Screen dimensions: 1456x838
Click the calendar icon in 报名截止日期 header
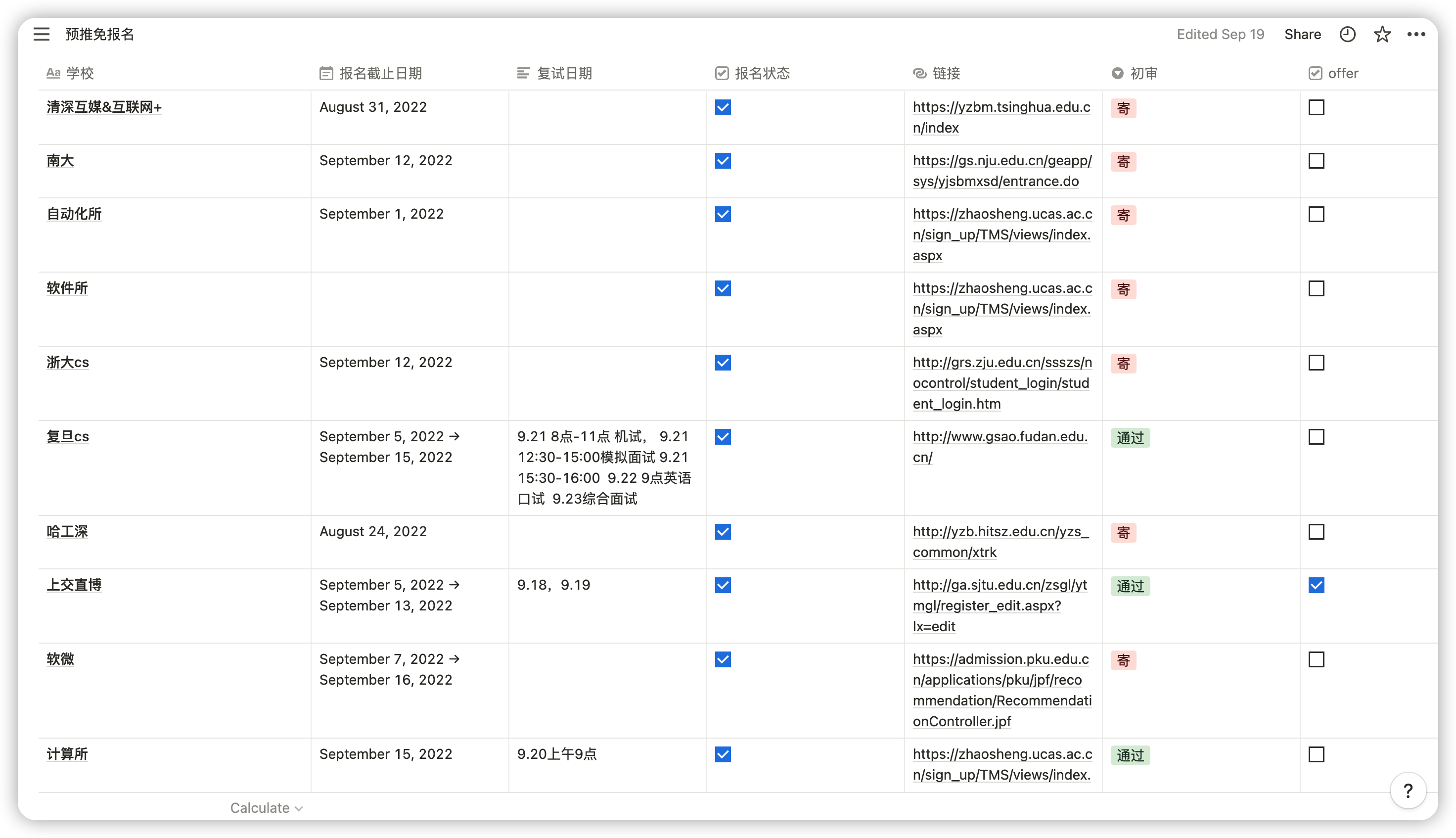pos(325,73)
